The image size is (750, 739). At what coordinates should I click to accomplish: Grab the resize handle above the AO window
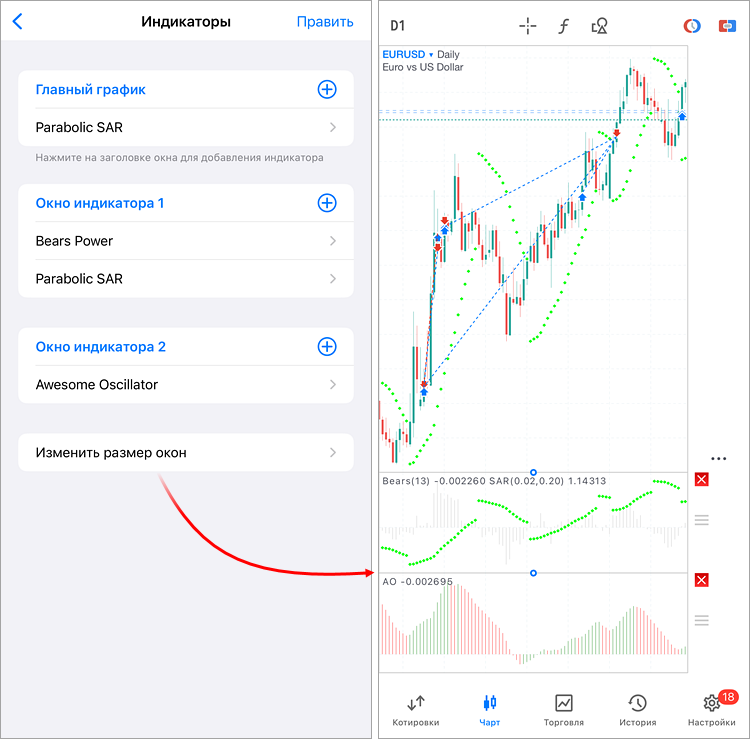533,573
